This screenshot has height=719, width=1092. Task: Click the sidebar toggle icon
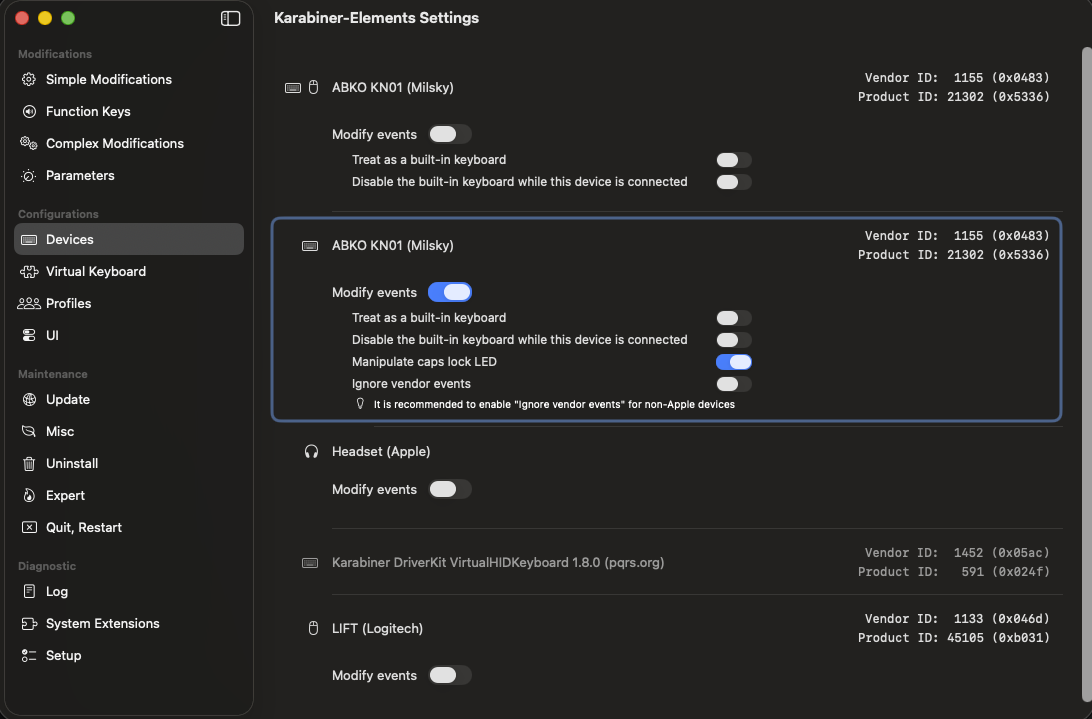pyautogui.click(x=231, y=18)
